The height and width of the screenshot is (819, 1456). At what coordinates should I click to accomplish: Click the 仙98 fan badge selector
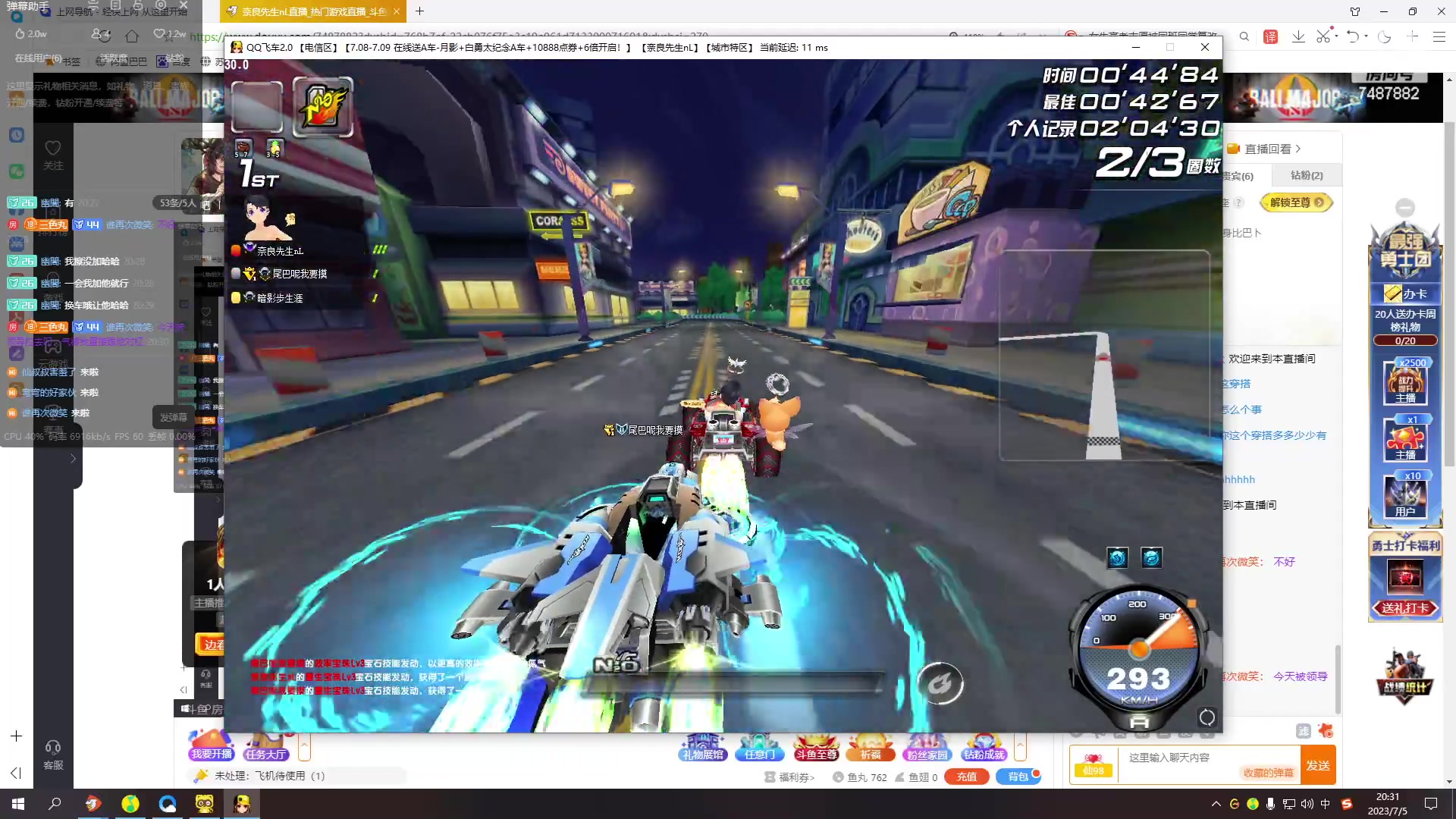coord(1094,765)
